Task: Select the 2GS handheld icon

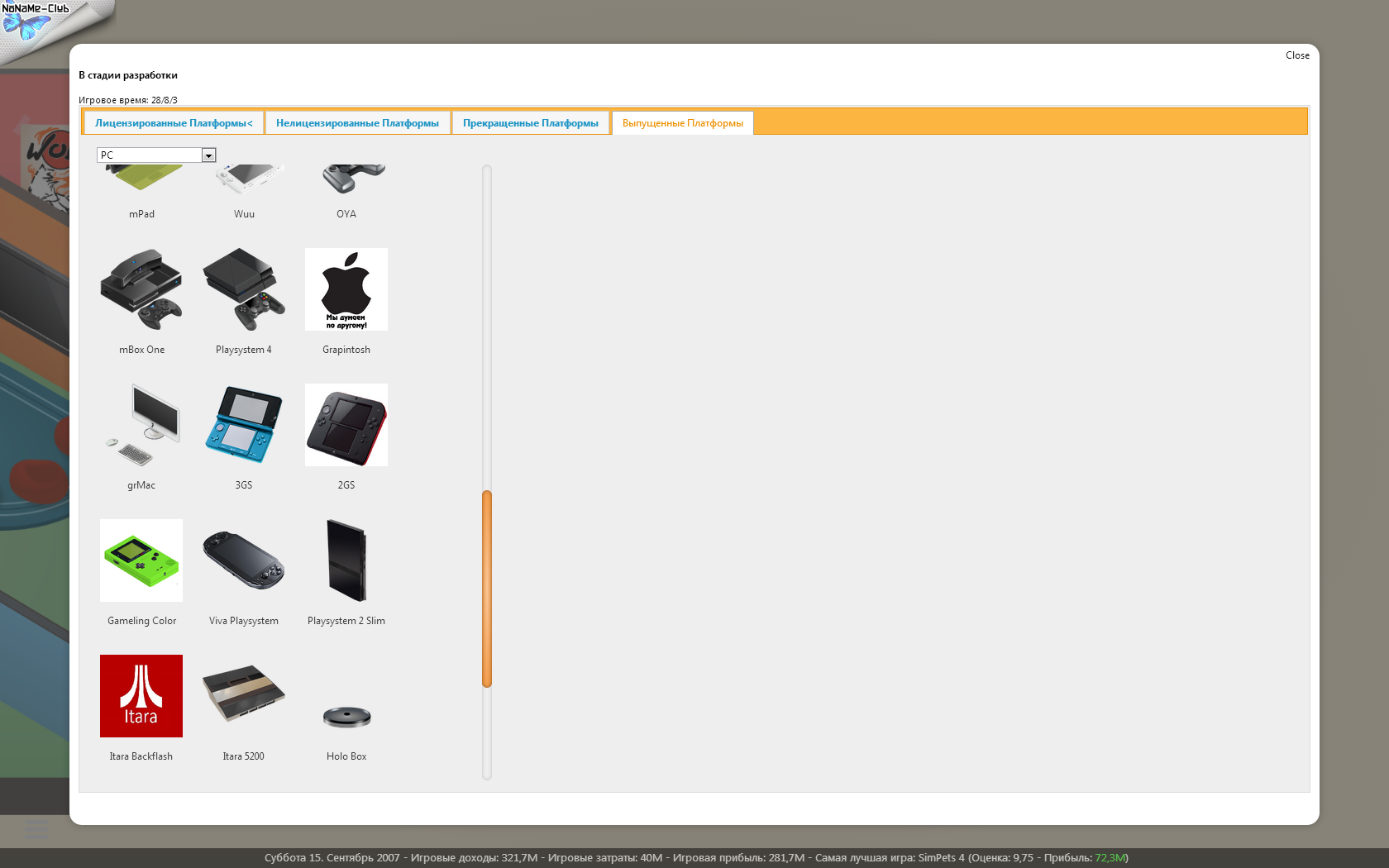Action: click(346, 425)
